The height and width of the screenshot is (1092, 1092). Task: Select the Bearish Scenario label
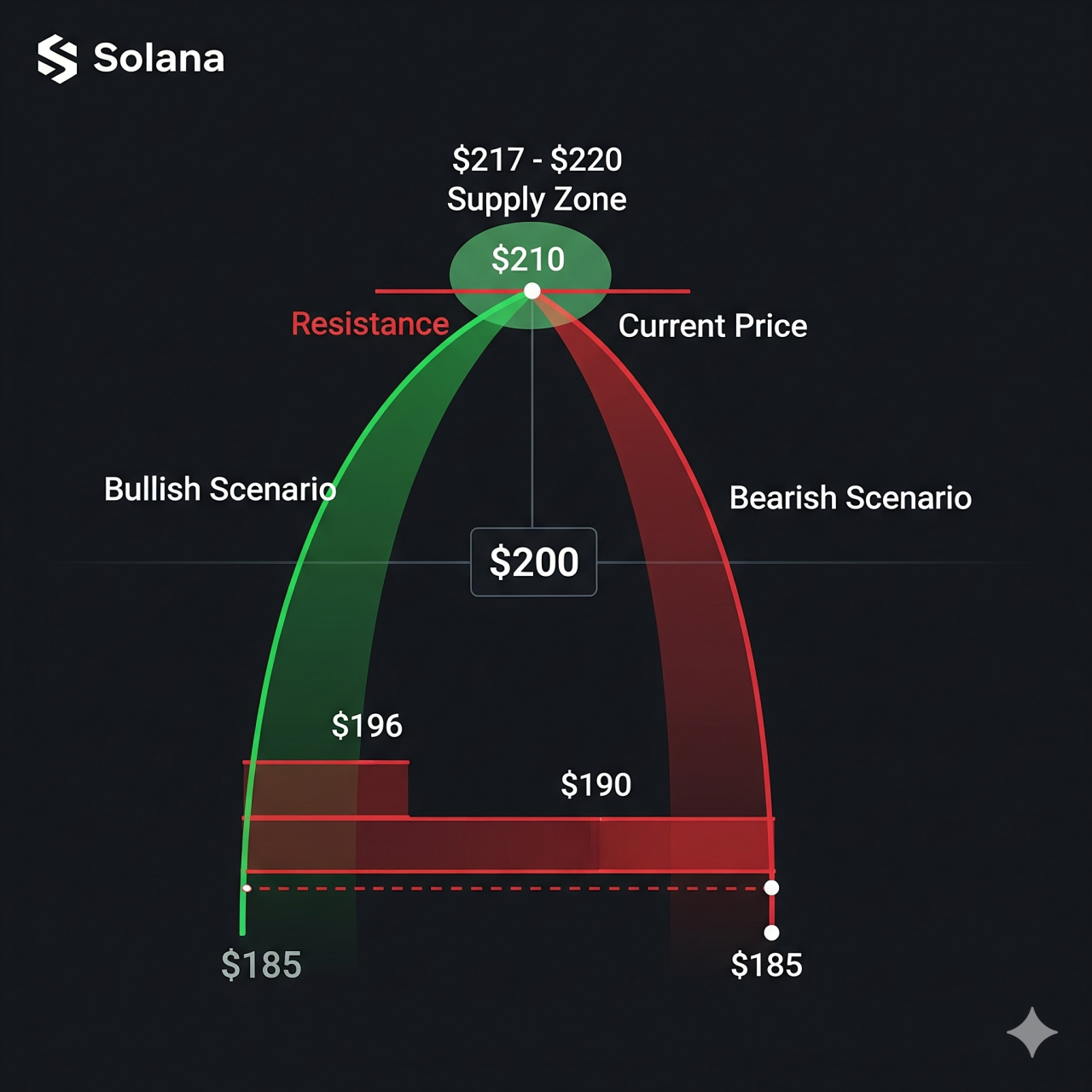850,498
